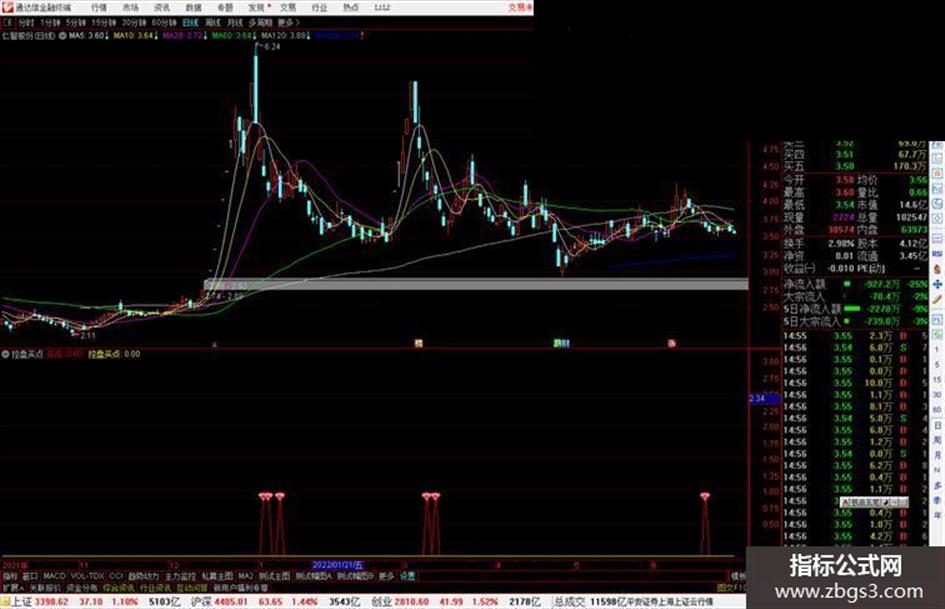945x609 pixels.
Task: Switch chart to 60分钟 tab
Action: coord(164,22)
